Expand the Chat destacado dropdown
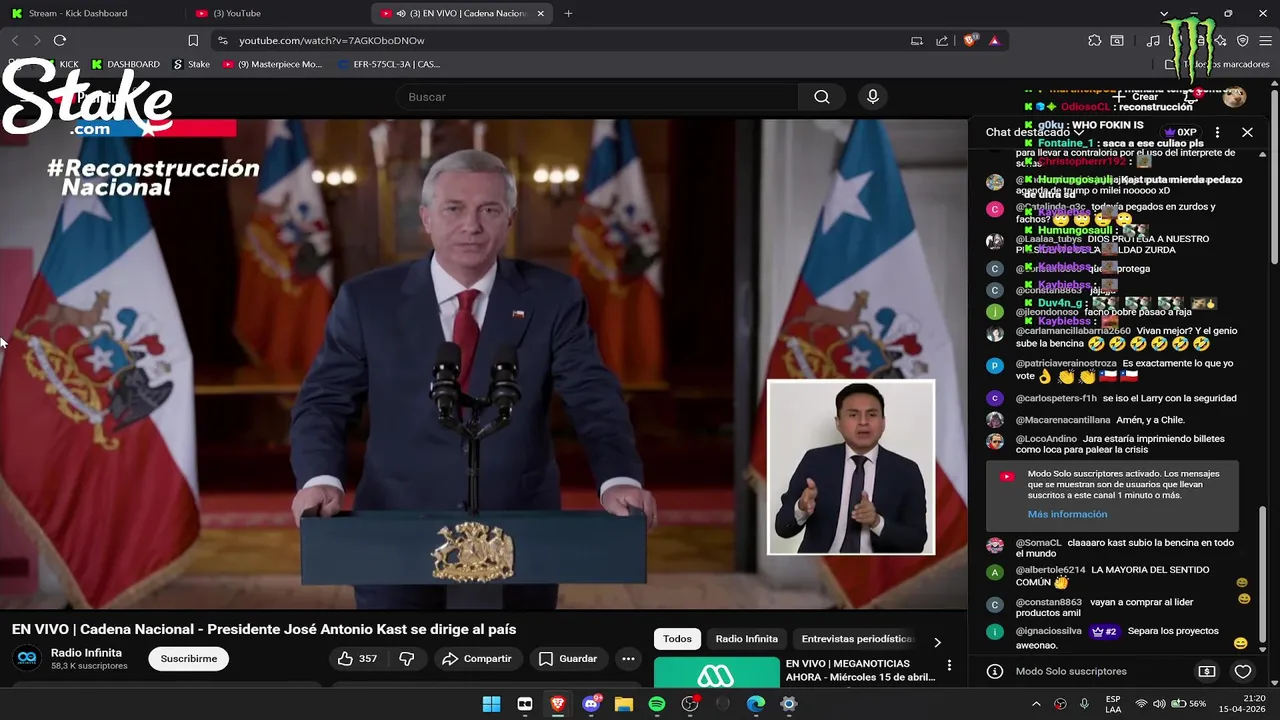 pos(1035,132)
